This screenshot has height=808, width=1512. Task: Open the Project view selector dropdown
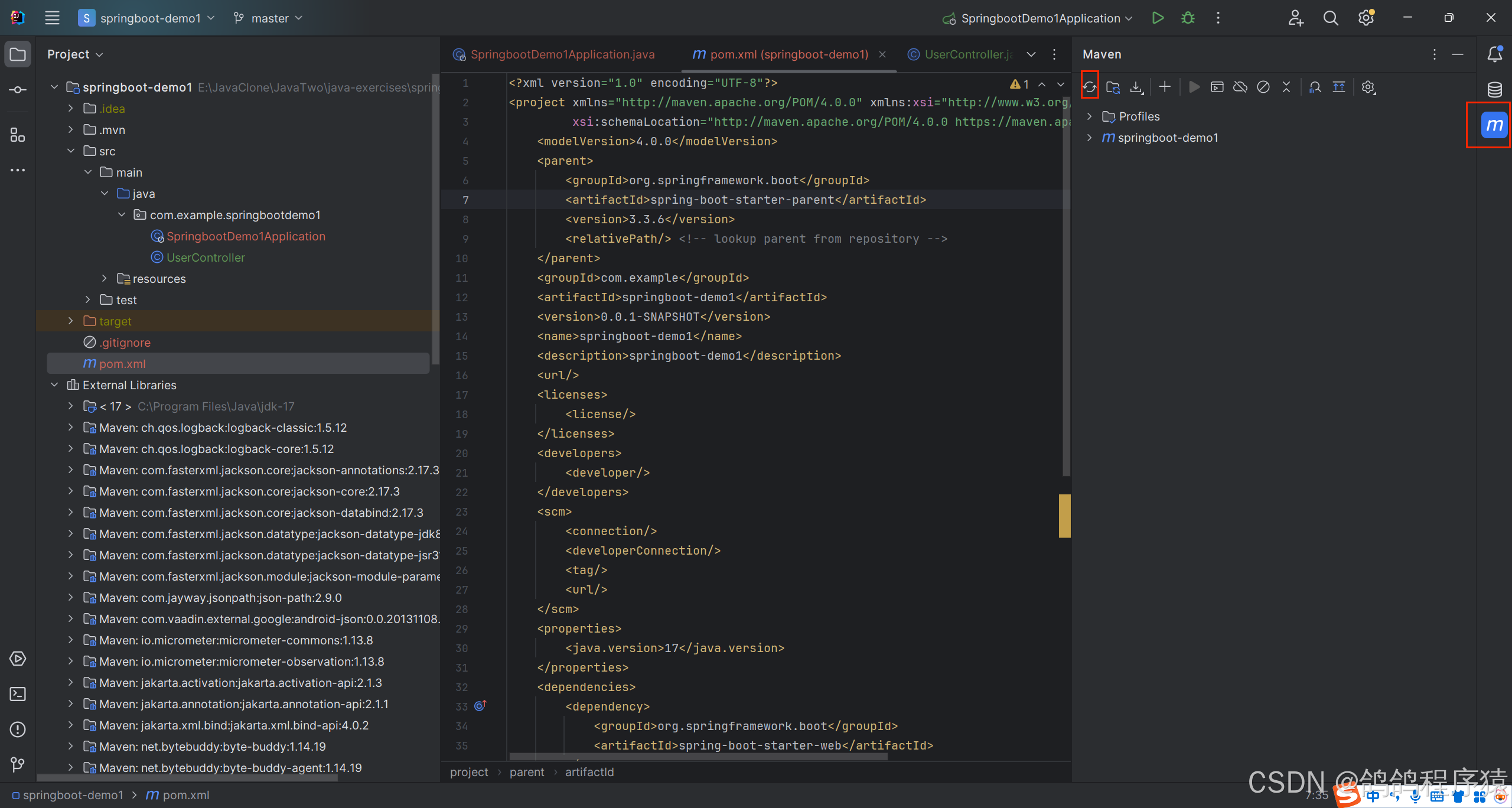tap(75, 54)
